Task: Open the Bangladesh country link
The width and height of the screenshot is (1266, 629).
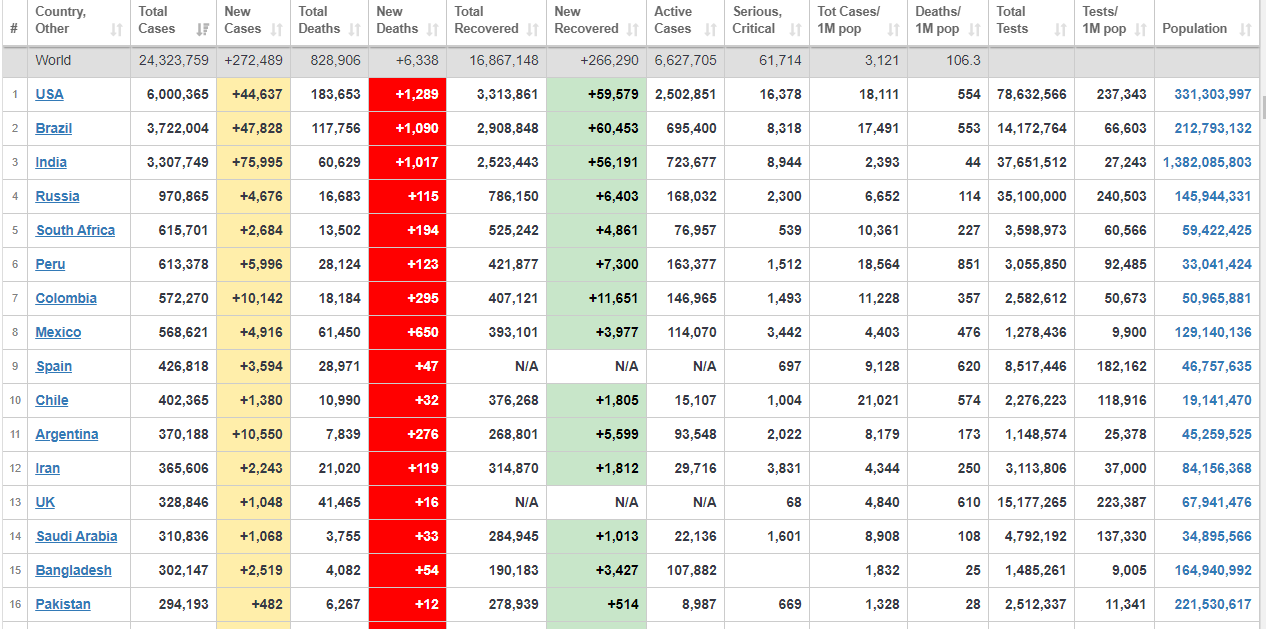Action: 73,570
